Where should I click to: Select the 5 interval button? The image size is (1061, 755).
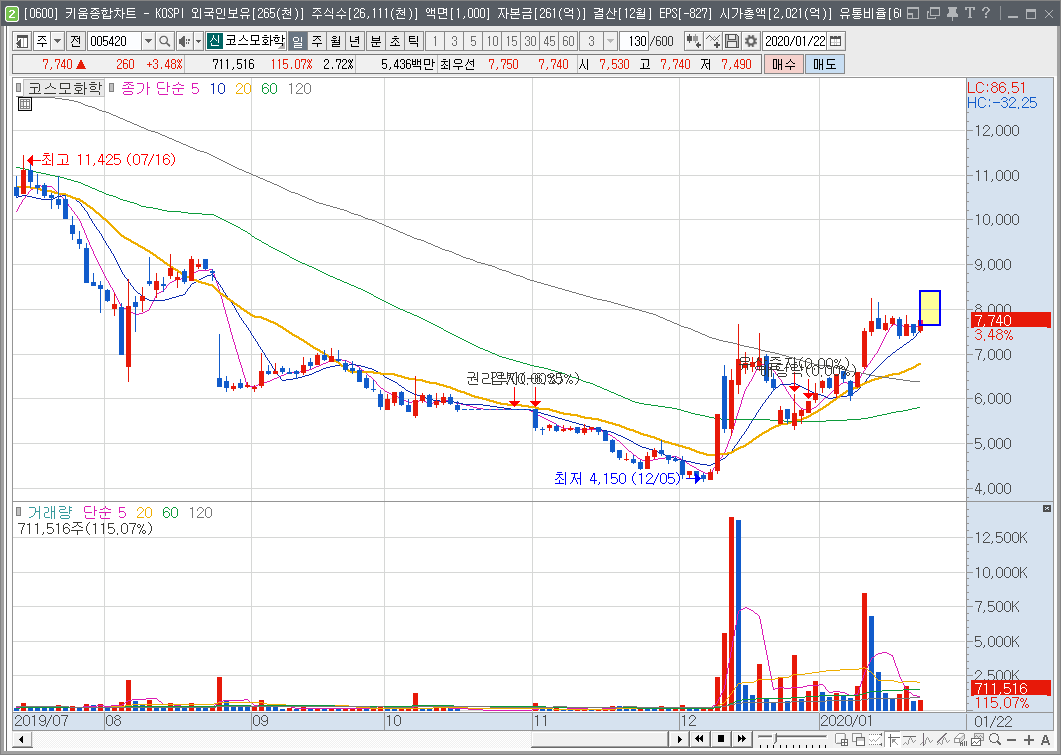pos(473,41)
